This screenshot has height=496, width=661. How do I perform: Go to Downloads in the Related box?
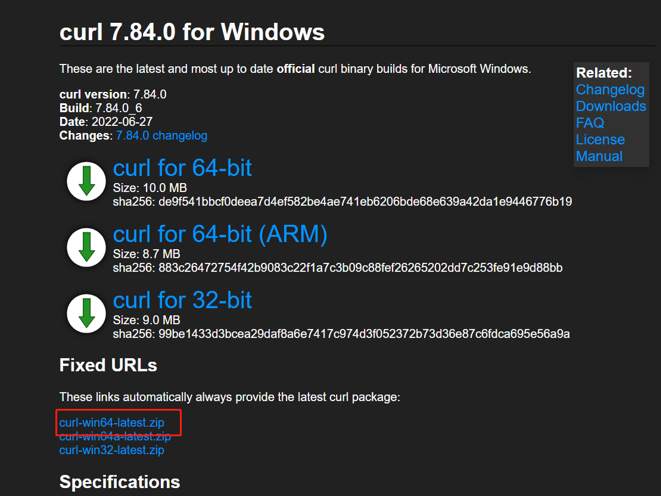tap(611, 106)
